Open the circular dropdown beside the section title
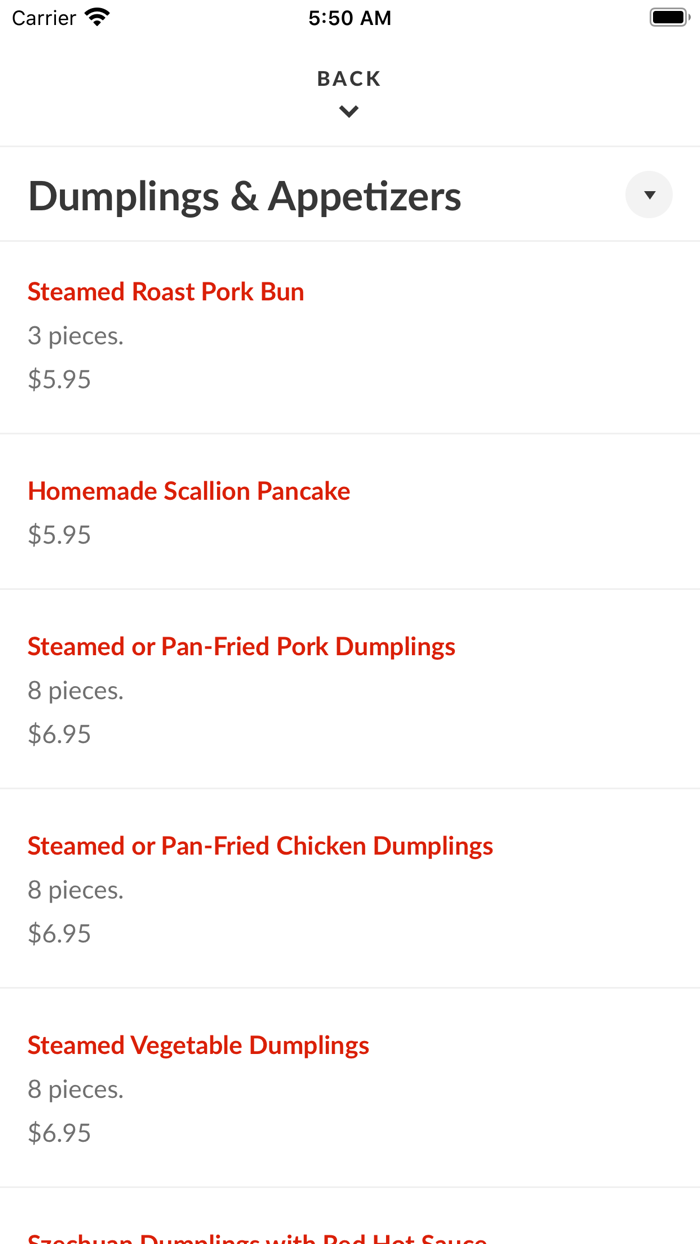700x1244 pixels. click(x=648, y=194)
